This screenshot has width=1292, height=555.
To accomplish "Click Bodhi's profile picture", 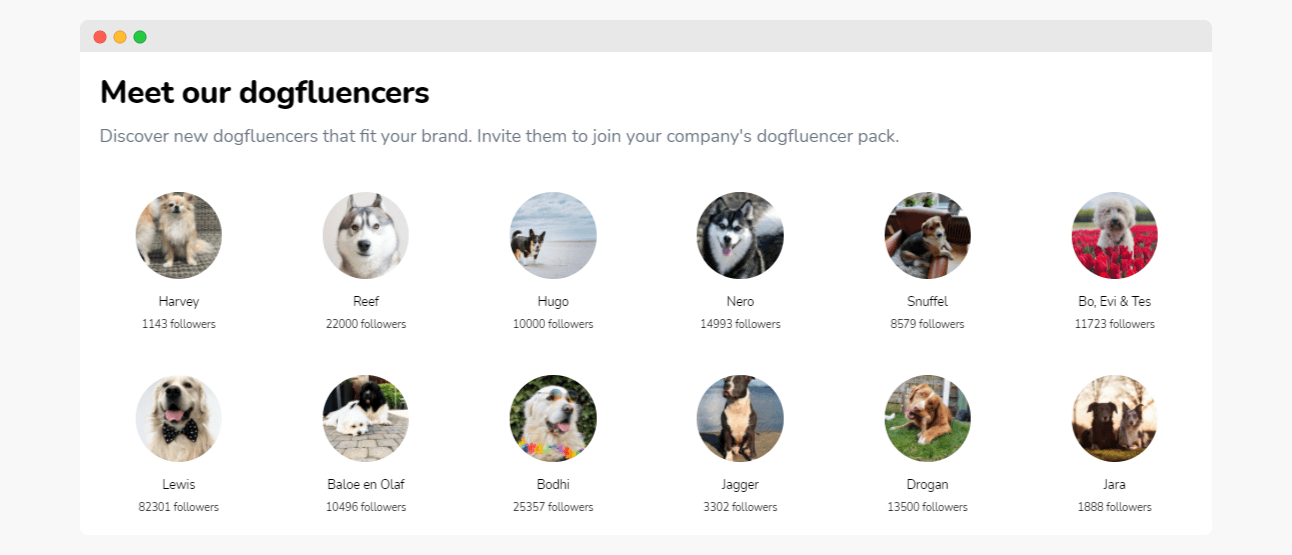I will click(x=553, y=418).
